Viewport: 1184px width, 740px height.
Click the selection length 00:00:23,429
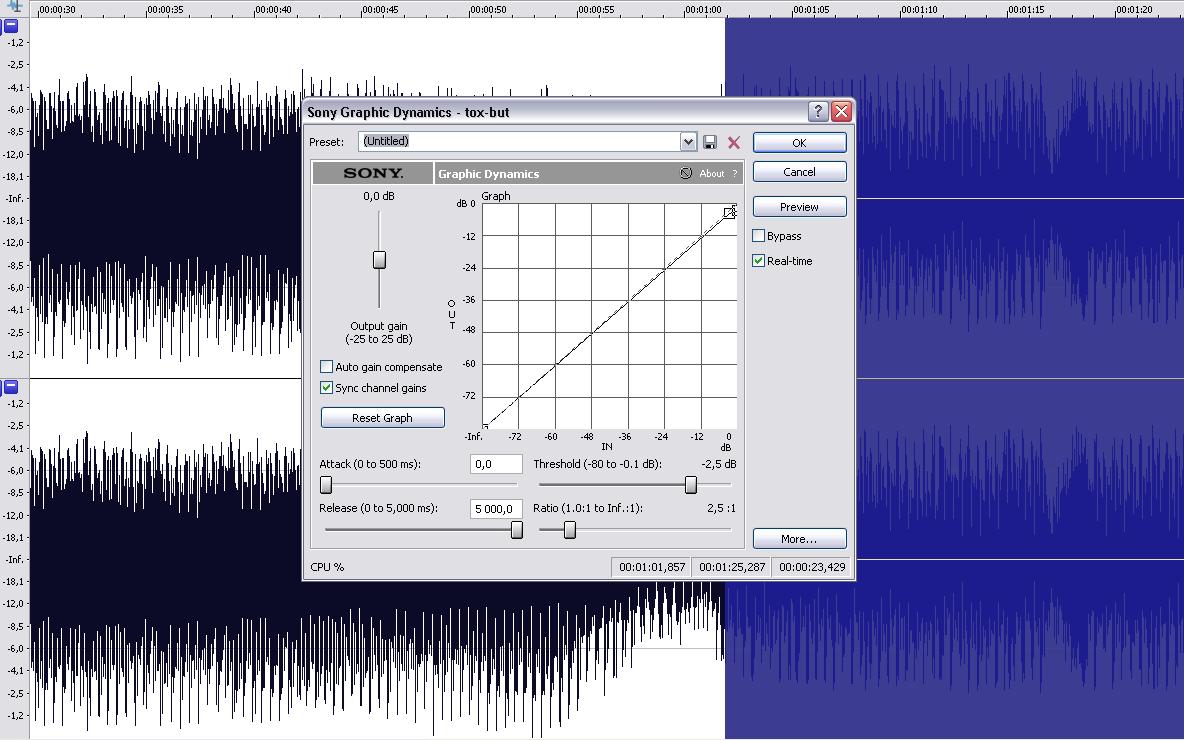tap(812, 567)
